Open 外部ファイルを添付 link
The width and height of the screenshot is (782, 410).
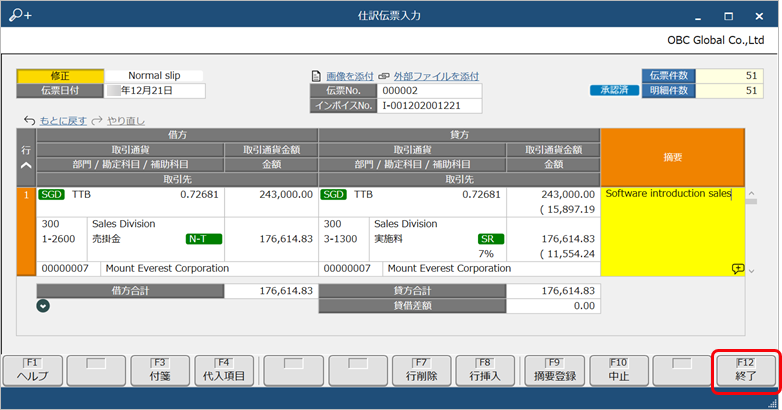(436, 76)
